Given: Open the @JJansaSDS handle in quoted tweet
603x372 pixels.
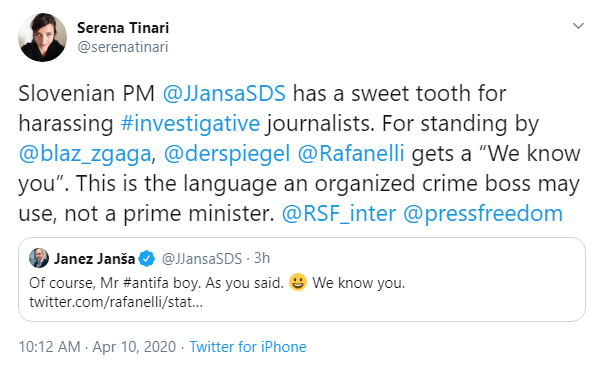Looking at the screenshot, I should pos(202,259).
